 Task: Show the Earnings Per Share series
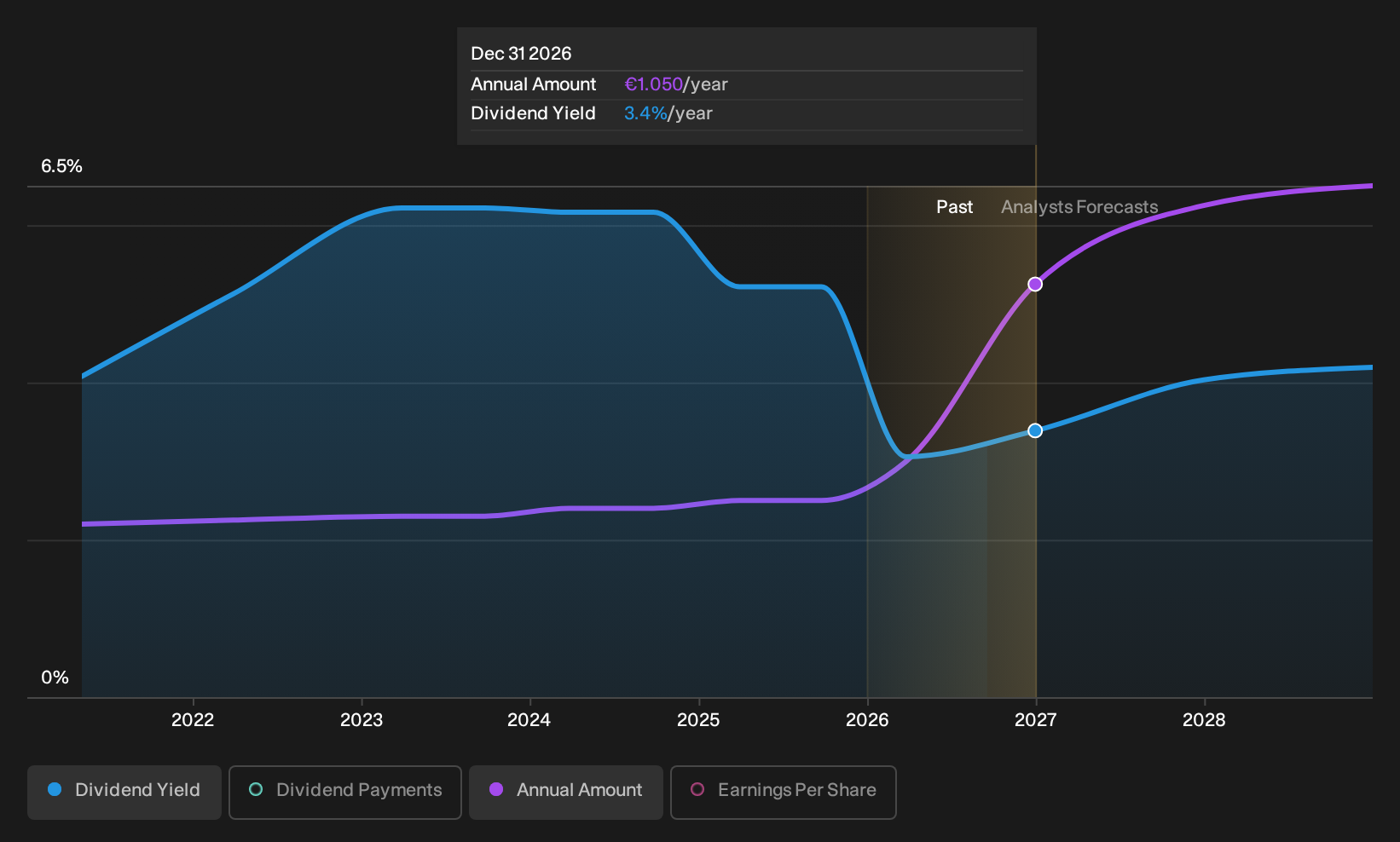click(784, 792)
